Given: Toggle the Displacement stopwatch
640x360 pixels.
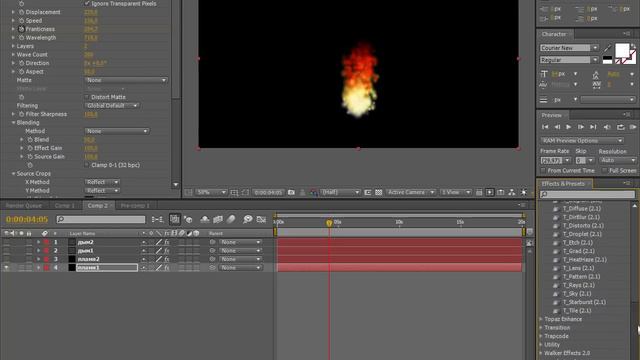Looking at the screenshot, I should click(x=22, y=12).
